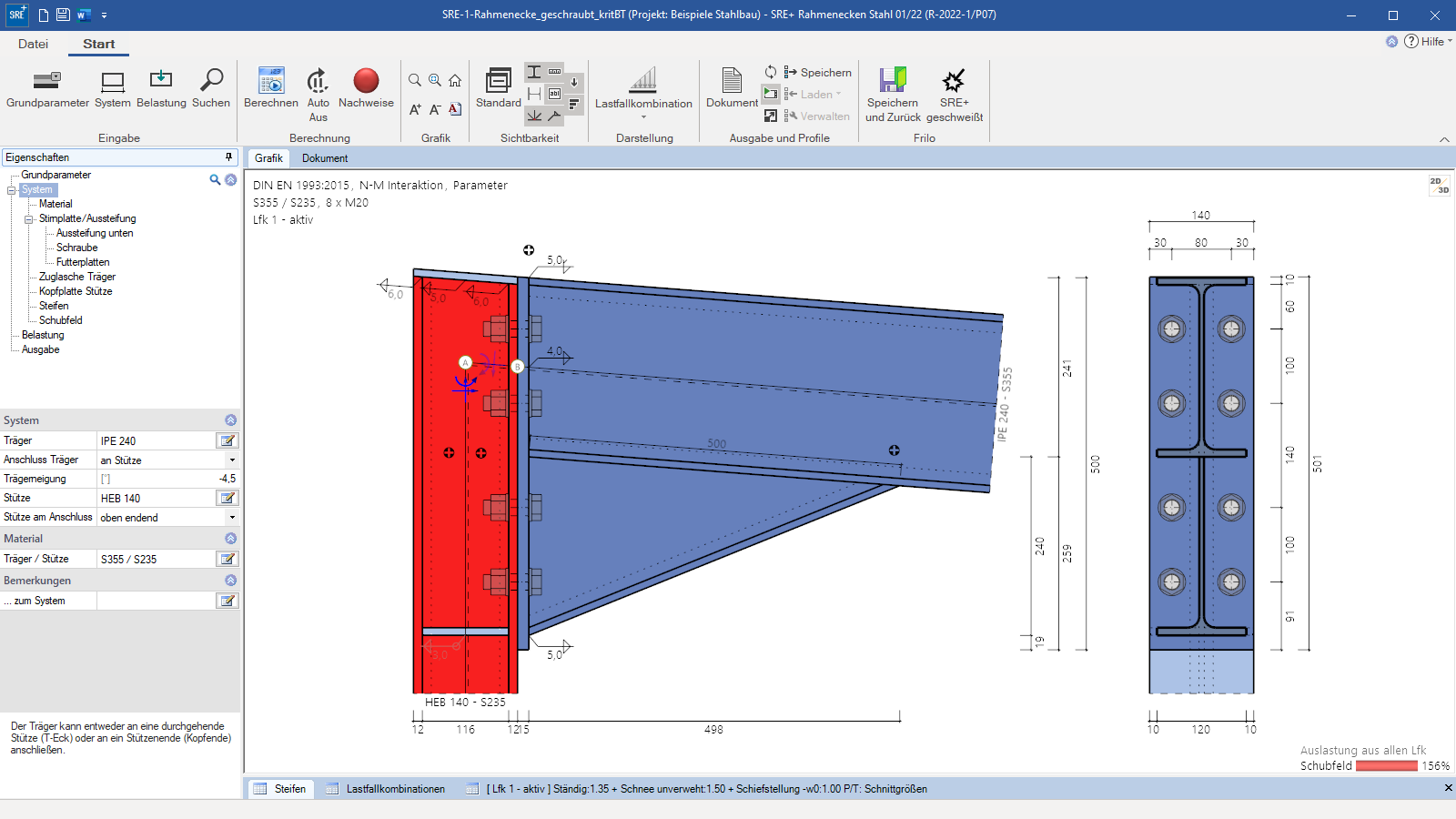1456x819 pixels.
Task: Open the Träger IPE 240 edit icon
Action: pyautogui.click(x=227, y=440)
